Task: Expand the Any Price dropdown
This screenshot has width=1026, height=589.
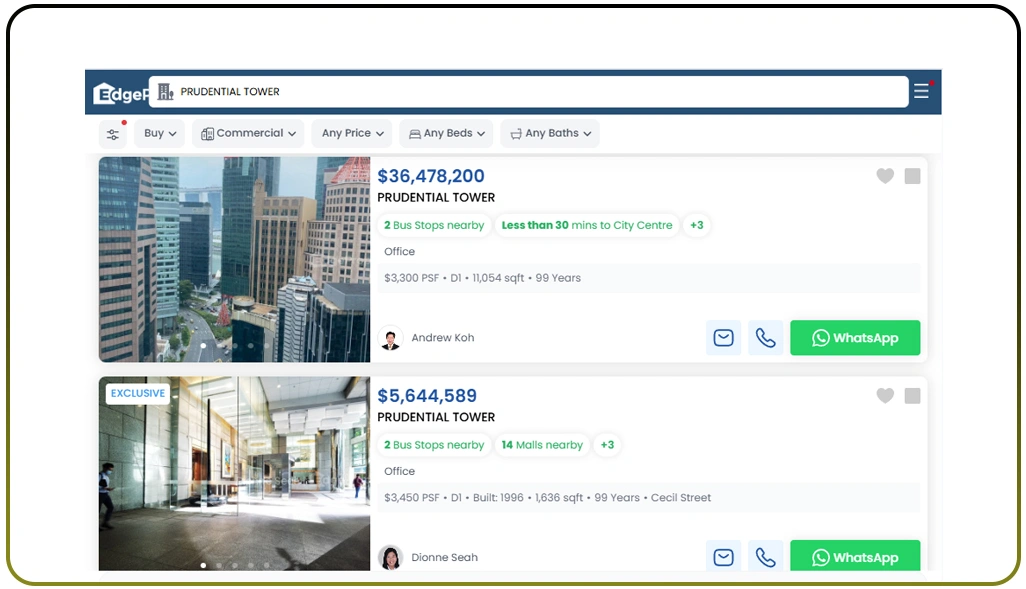Action: pos(351,133)
